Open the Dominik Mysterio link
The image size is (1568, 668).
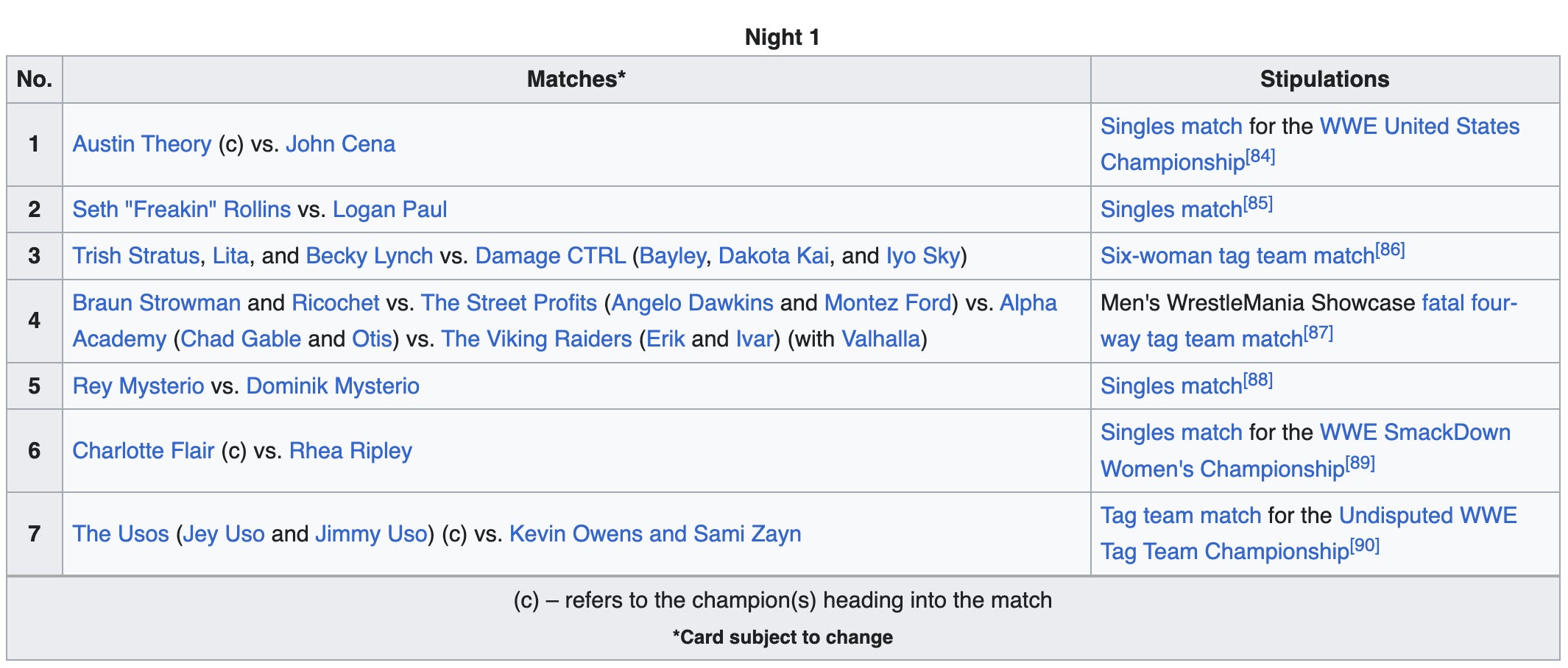[x=332, y=386]
